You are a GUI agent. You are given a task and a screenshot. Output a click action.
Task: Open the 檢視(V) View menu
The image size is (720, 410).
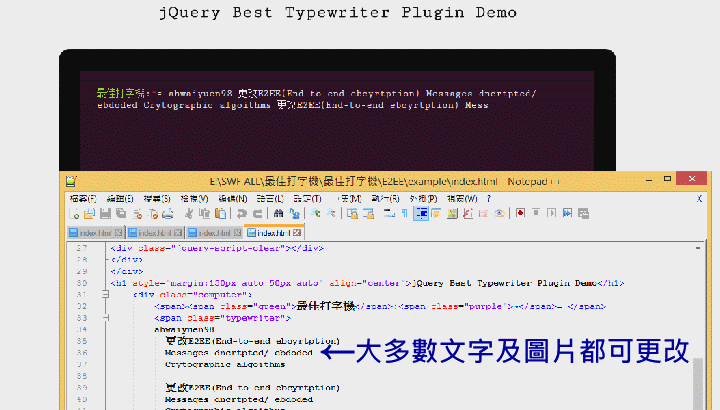(x=194, y=199)
